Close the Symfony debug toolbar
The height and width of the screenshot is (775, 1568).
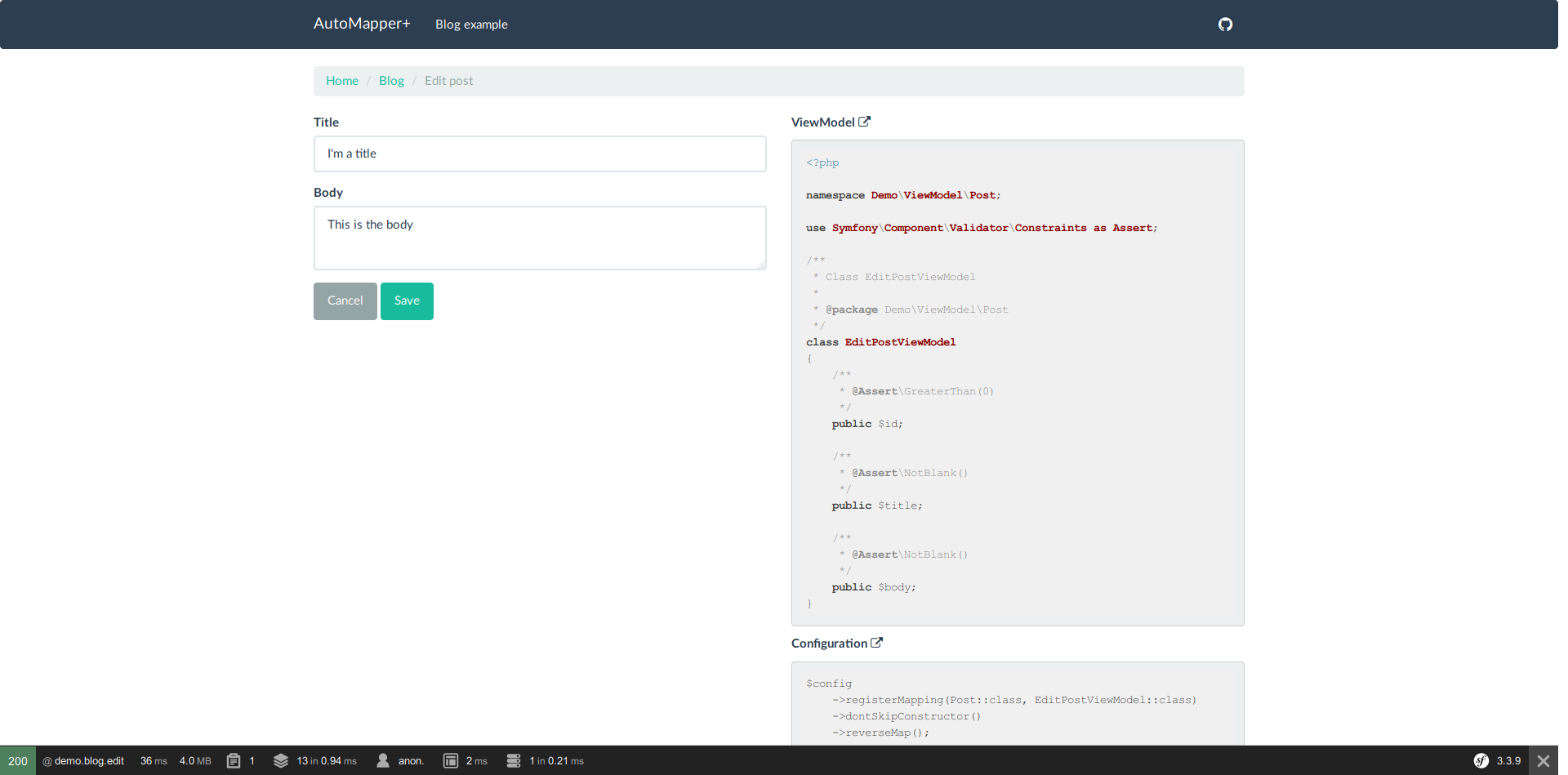pyautogui.click(x=1543, y=760)
